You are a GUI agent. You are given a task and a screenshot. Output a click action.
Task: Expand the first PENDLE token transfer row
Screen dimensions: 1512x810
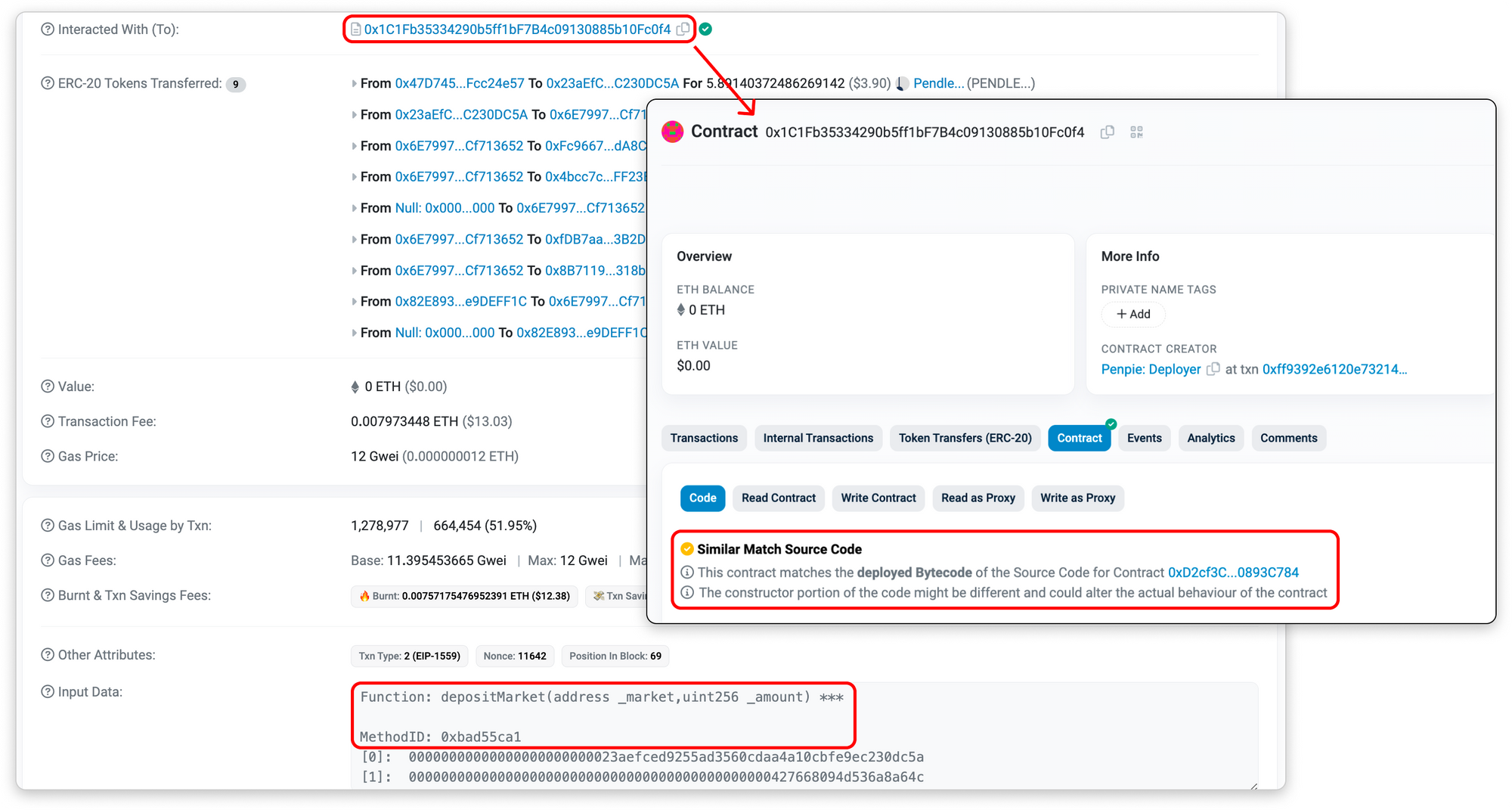pyautogui.click(x=354, y=84)
